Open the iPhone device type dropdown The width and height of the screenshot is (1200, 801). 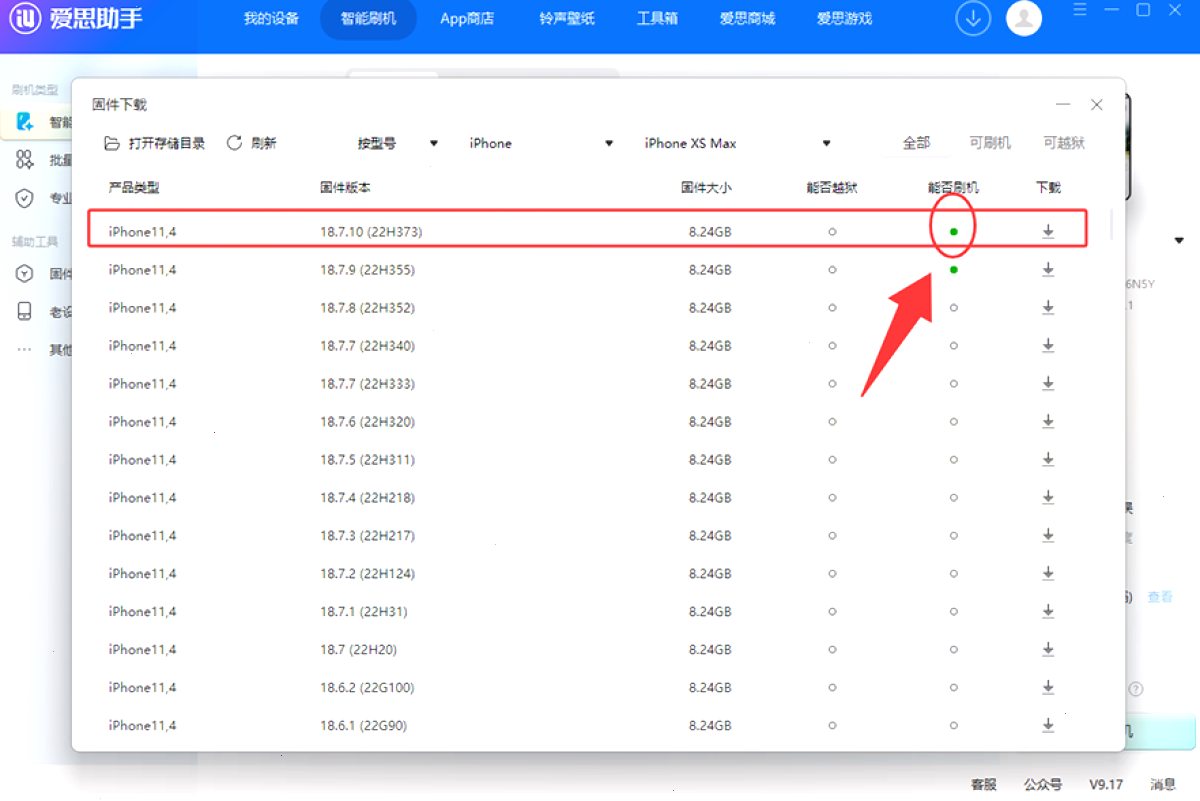(x=541, y=143)
